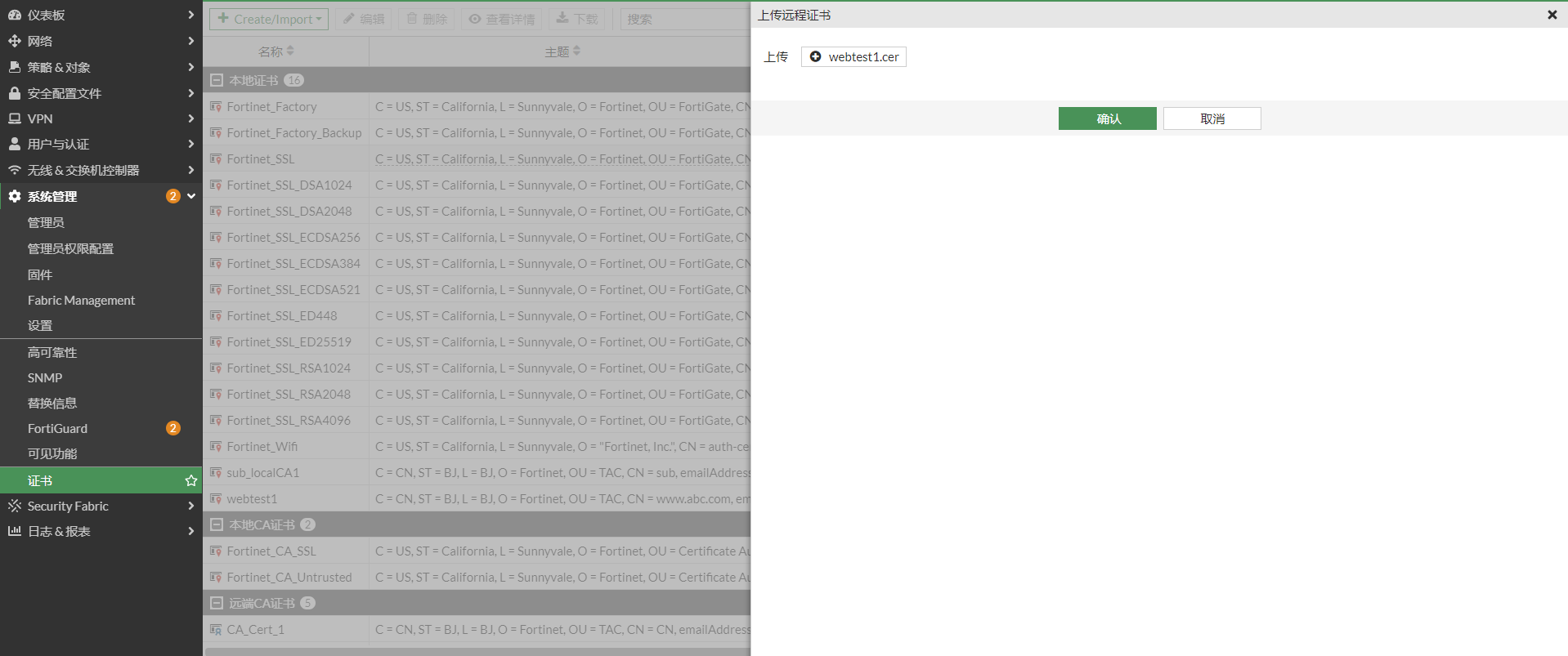
Task: Click the certificate icon of Fortinet_Factory row
Action: (216, 106)
